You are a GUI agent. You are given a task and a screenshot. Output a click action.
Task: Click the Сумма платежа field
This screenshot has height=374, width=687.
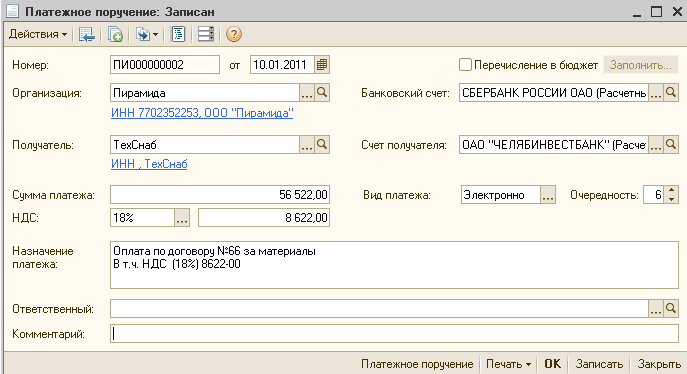coord(220,194)
